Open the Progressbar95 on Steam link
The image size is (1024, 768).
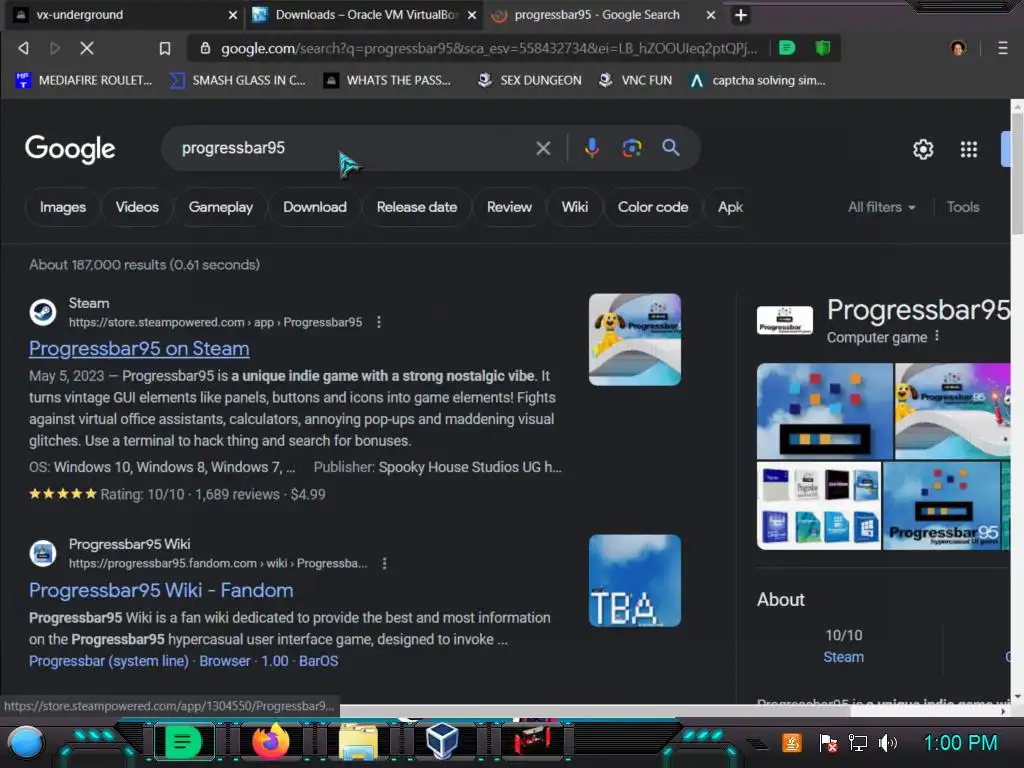(139, 349)
